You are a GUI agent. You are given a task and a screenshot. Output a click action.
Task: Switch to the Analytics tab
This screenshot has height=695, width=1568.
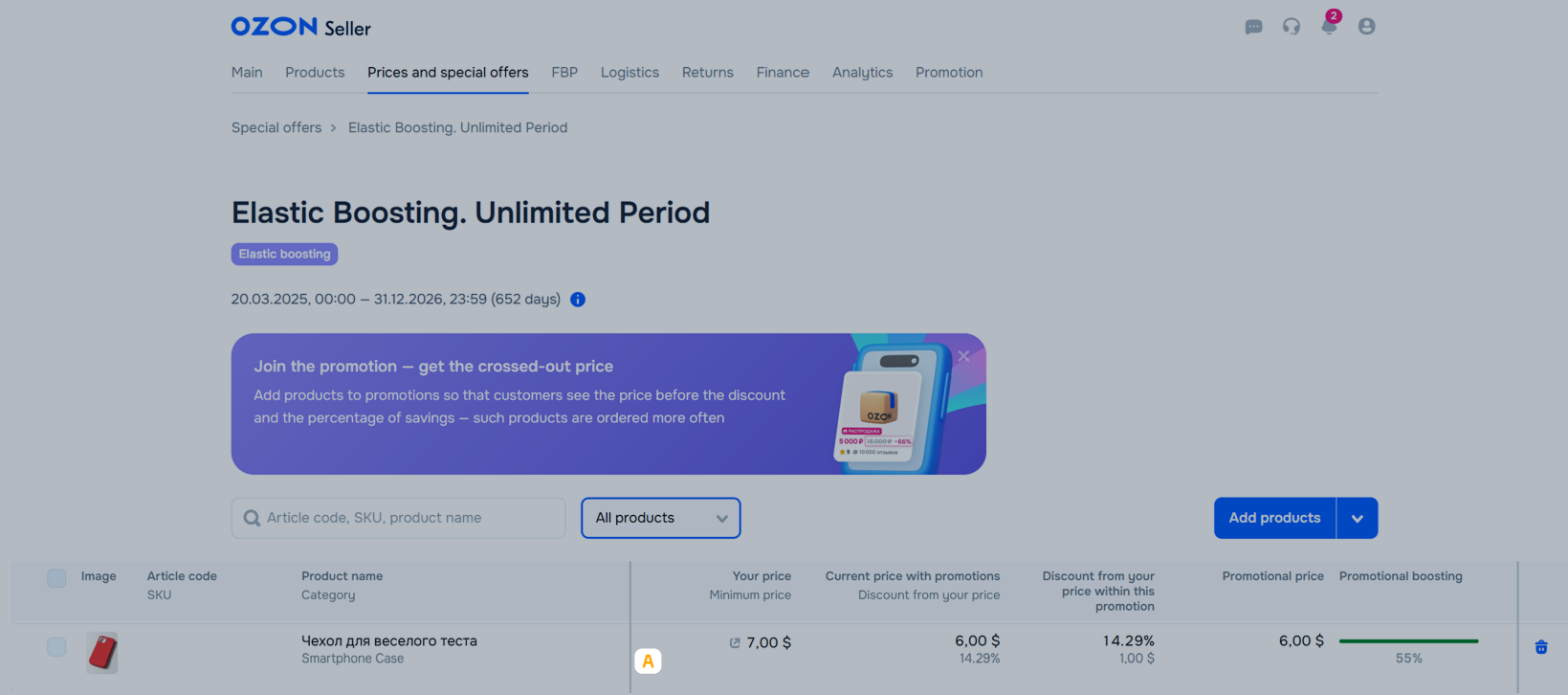(862, 73)
